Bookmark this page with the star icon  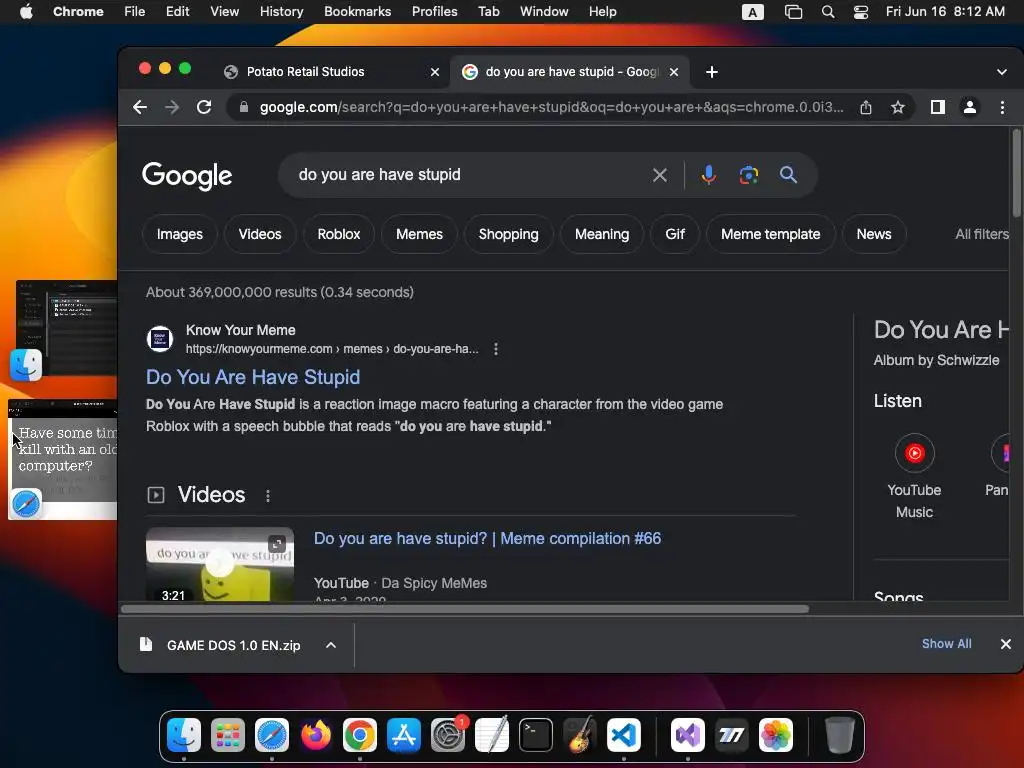[x=898, y=107]
